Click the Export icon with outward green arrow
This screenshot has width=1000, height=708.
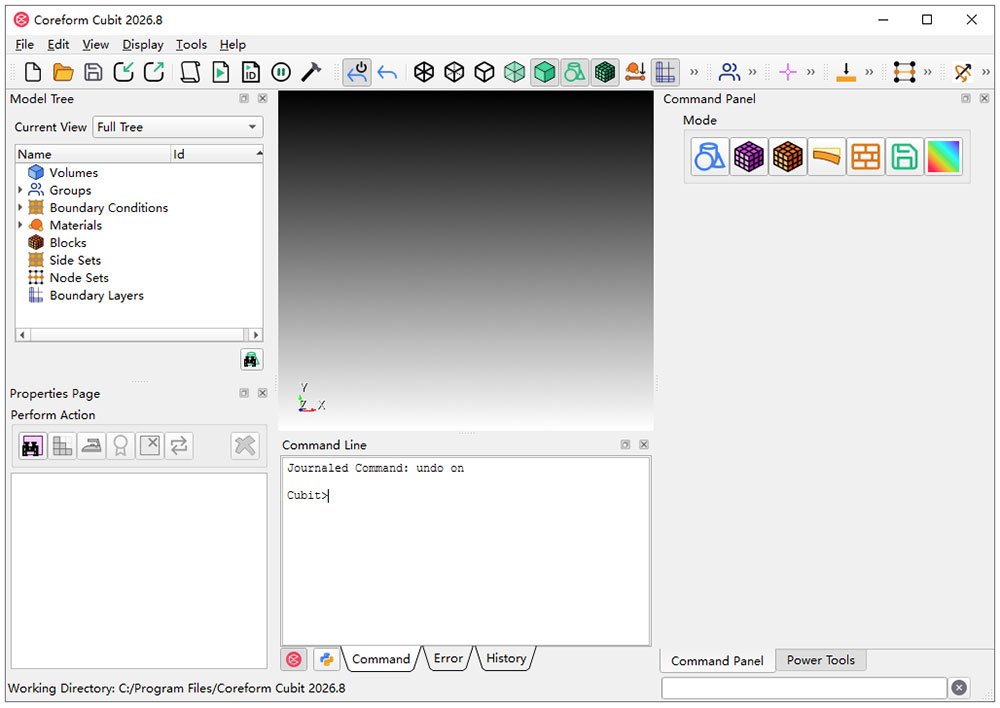pyautogui.click(x=154, y=72)
